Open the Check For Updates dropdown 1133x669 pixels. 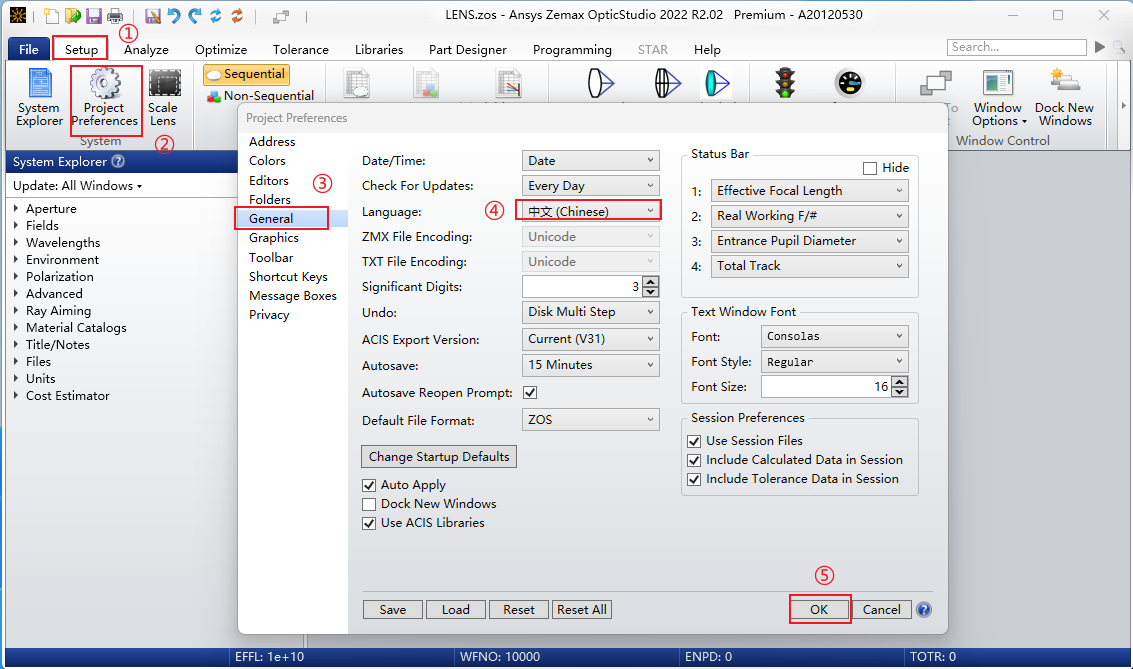point(590,186)
